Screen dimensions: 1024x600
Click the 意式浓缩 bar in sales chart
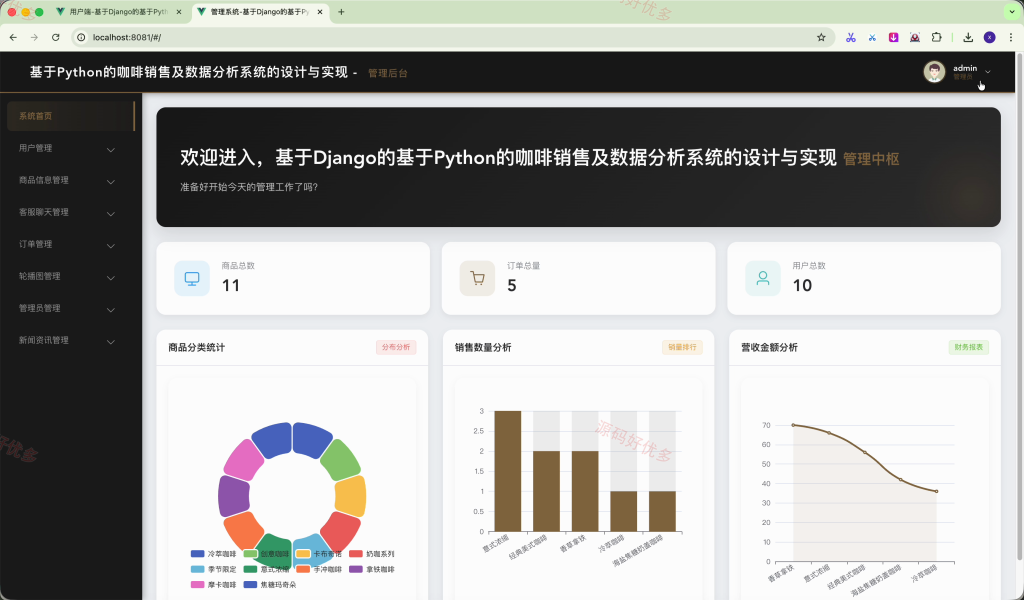(507, 471)
